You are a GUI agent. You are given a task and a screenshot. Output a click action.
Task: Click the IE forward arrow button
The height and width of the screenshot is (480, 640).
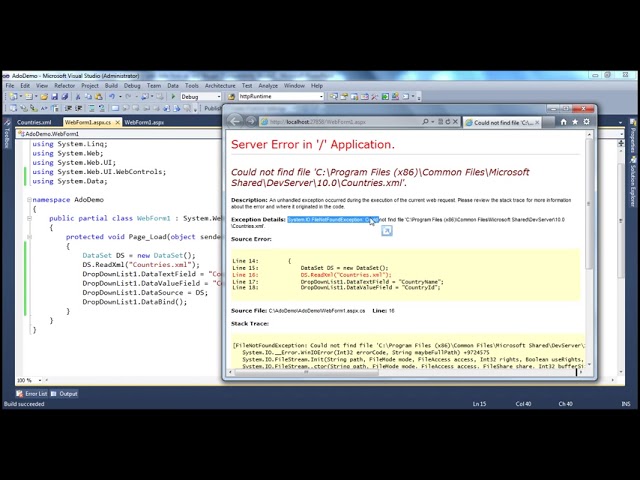[251, 122]
